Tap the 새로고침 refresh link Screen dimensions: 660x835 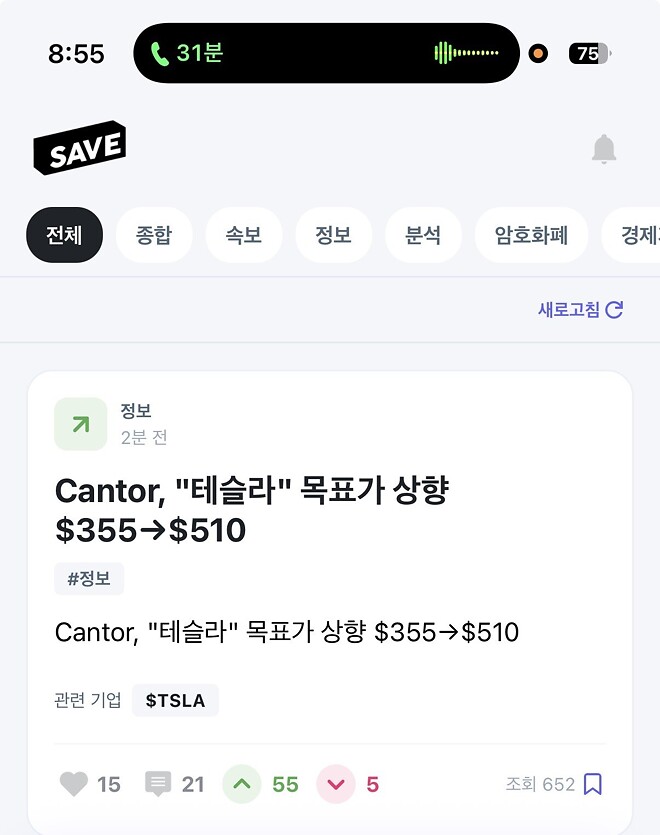coord(580,310)
